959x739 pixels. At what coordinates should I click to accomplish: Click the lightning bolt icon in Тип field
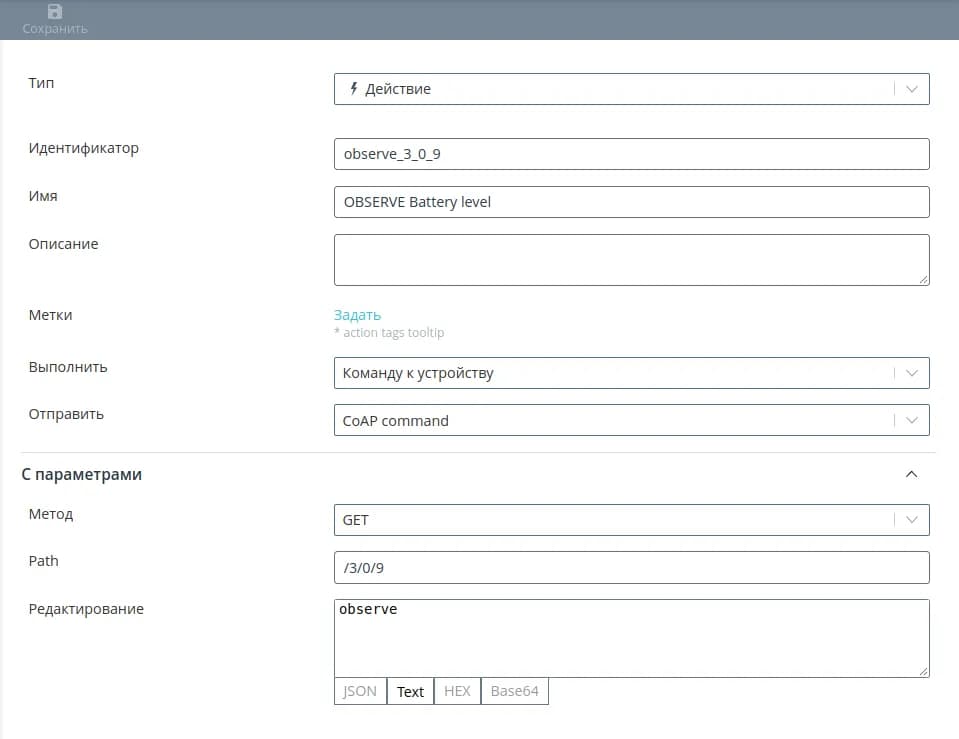coord(353,89)
